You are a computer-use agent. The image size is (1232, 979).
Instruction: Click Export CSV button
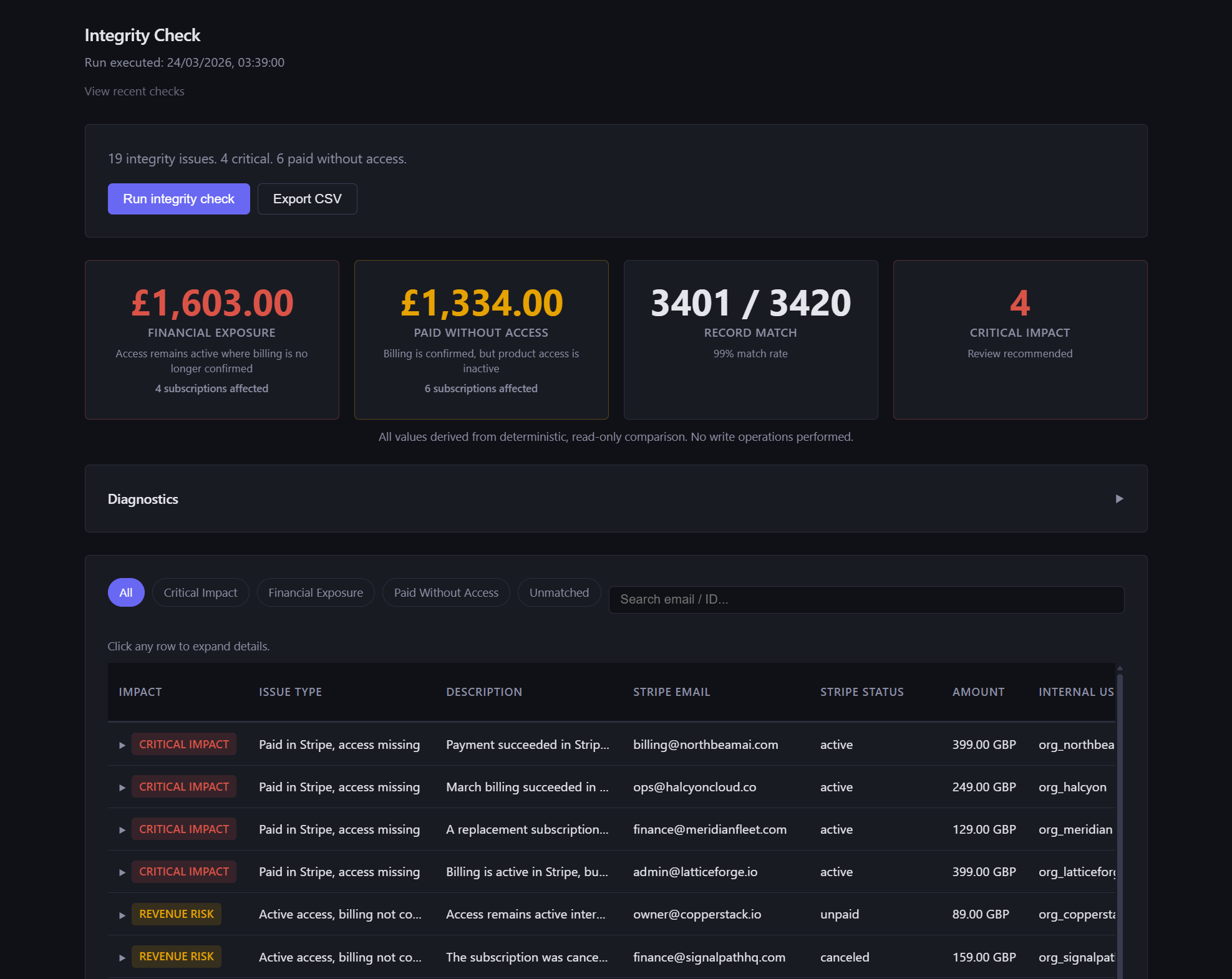coord(307,199)
